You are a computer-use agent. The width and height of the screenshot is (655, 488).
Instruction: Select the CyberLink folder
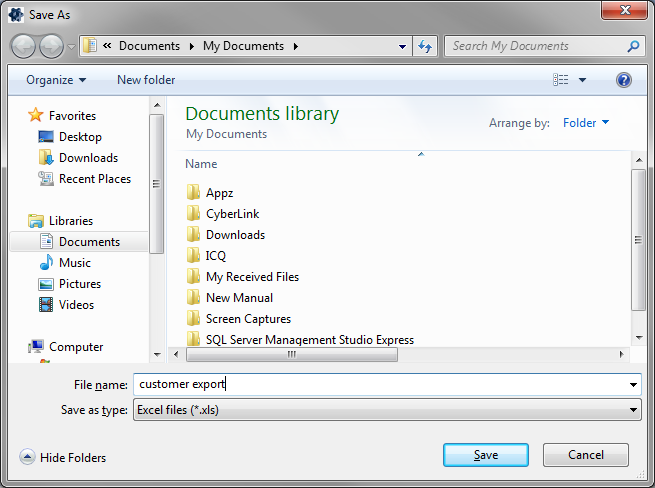[232, 214]
